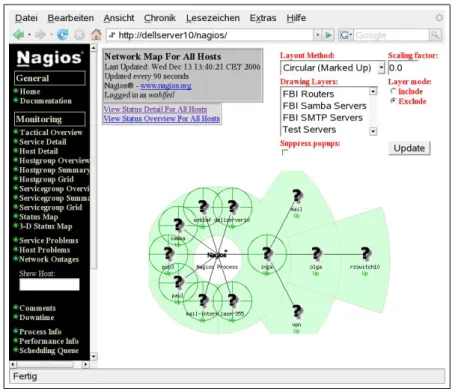The width and height of the screenshot is (455, 392).
Task: Select the Exclude layer mode radio
Action: pyautogui.click(x=393, y=101)
